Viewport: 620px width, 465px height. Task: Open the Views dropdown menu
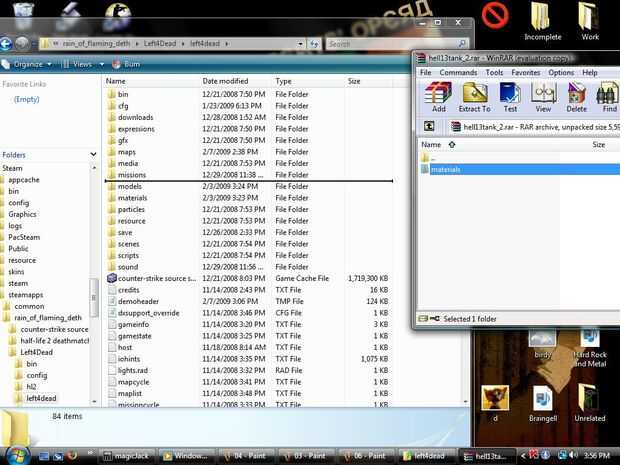click(83, 64)
